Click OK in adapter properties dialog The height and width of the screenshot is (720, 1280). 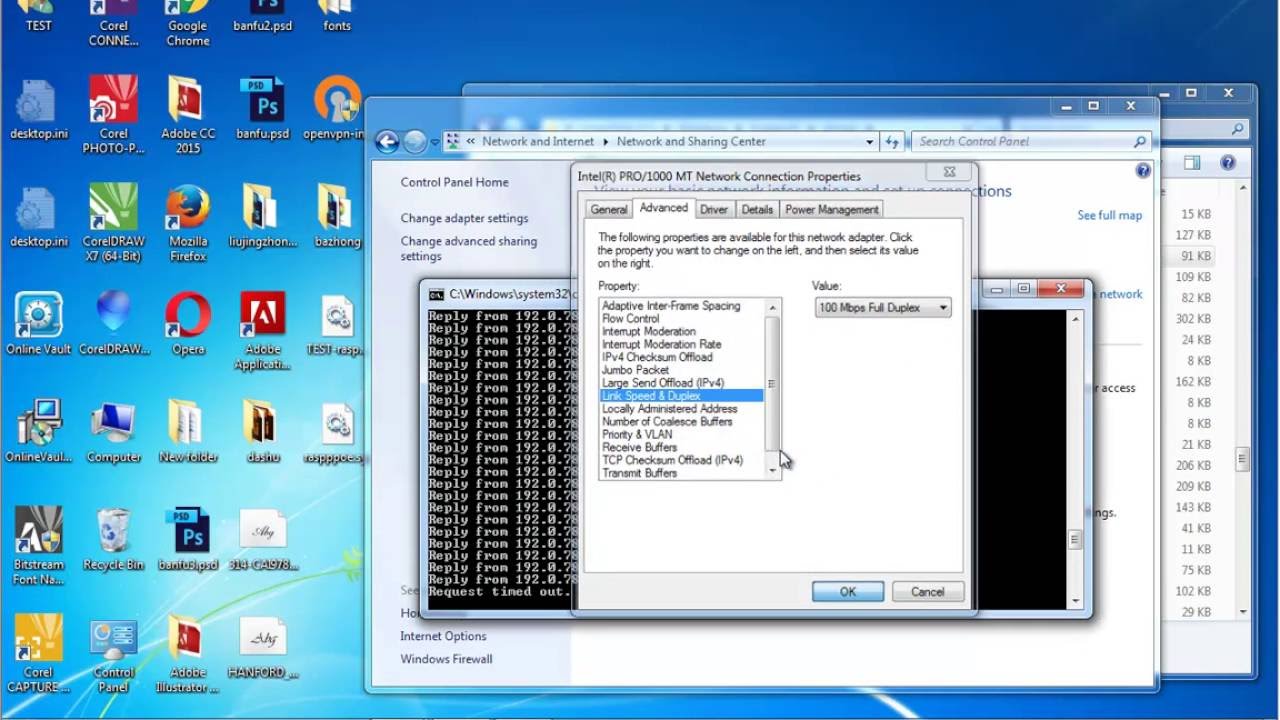(x=848, y=592)
